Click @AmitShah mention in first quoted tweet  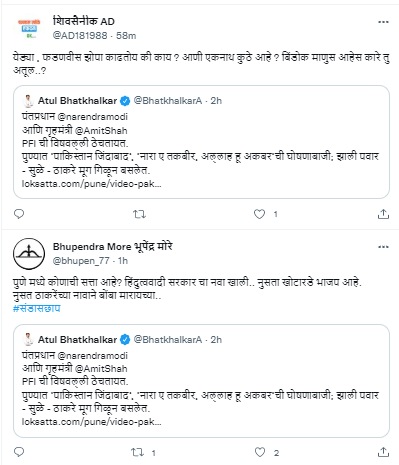pyautogui.click(x=101, y=131)
